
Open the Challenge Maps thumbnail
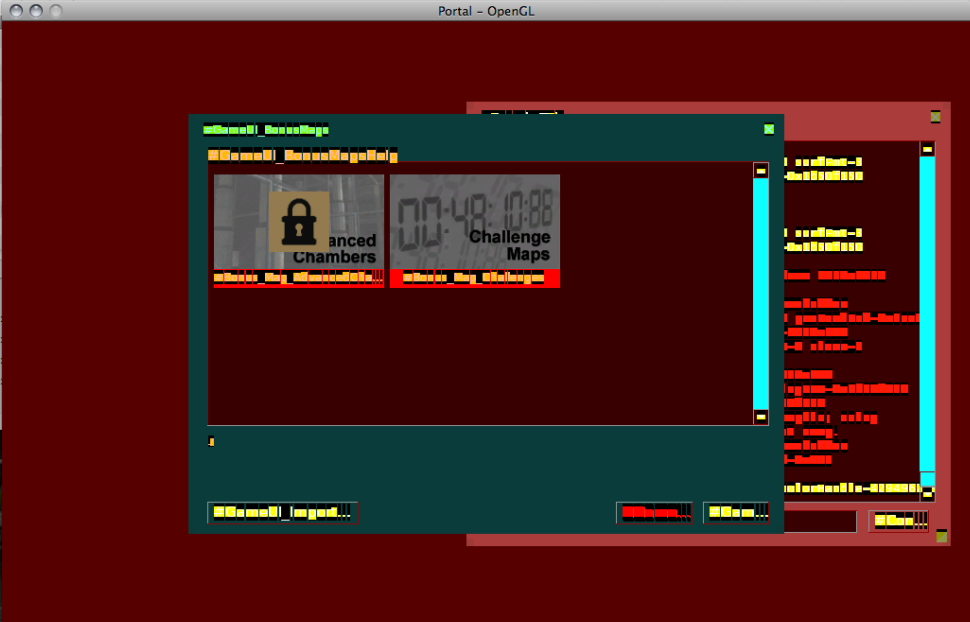(474, 222)
